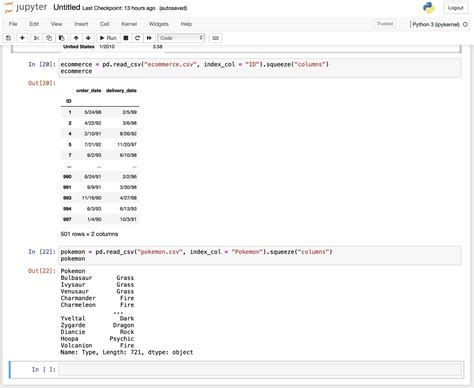Restart and run all with the fast-forward icon
Screen dimensions: 474x388
coord(149,38)
